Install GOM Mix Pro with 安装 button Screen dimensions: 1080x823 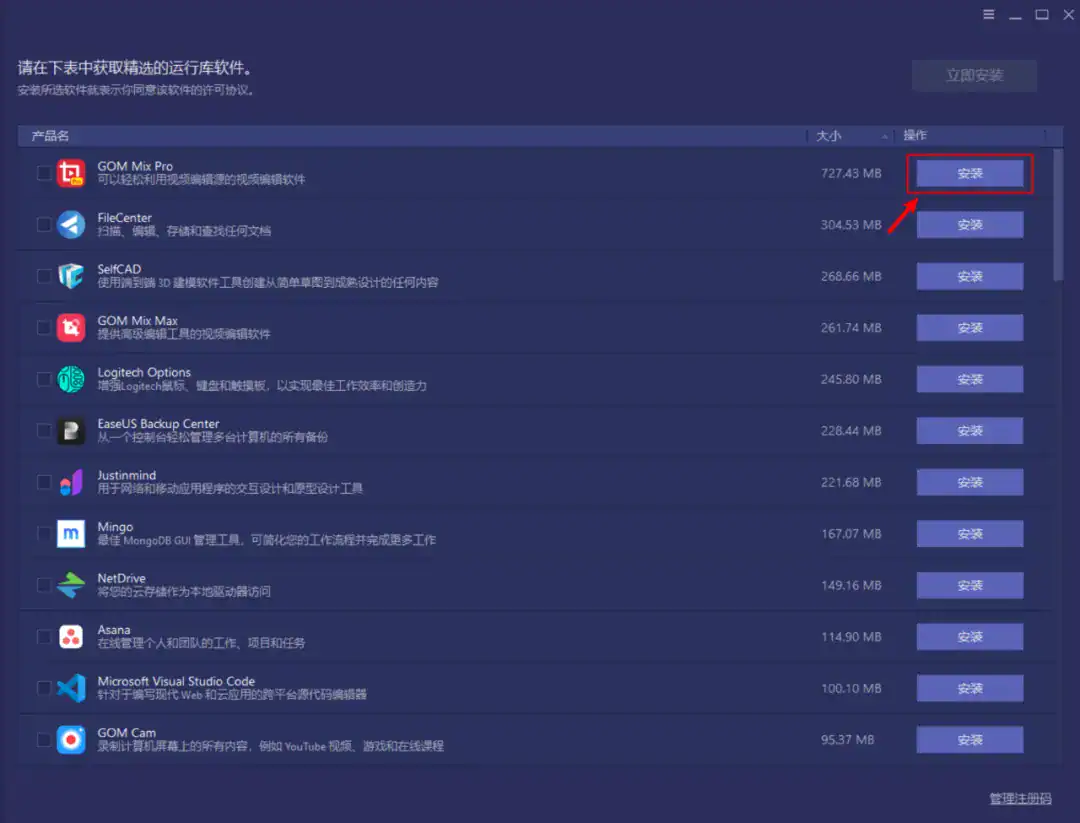click(970, 174)
